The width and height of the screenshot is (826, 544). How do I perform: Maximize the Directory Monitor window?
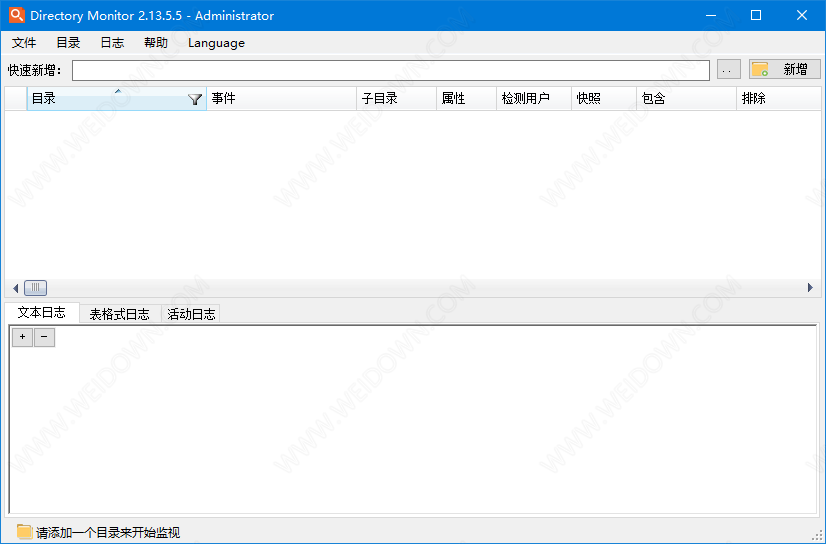[756, 15]
